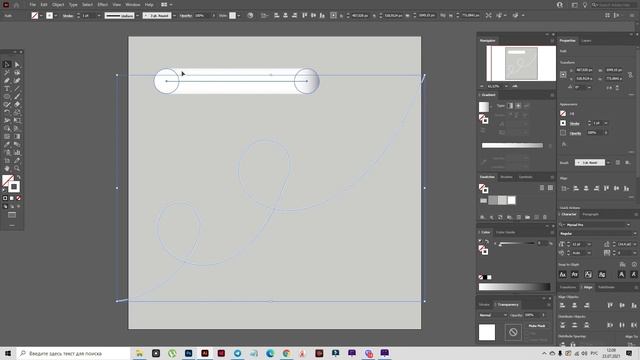
Task: Open the Object menu
Action: [x=58, y=4]
